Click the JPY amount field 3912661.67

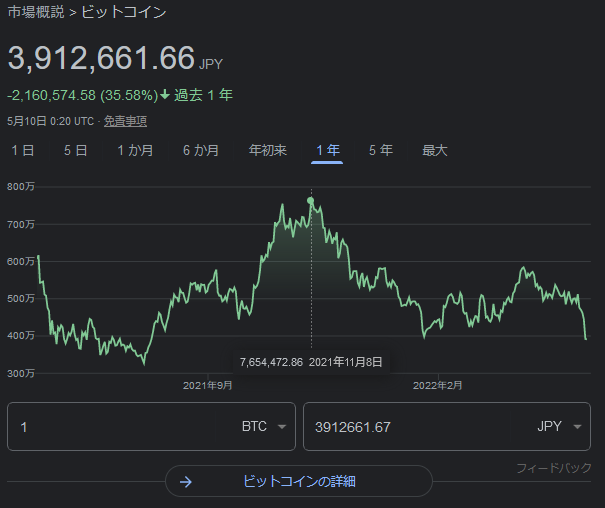pyautogui.click(x=409, y=427)
